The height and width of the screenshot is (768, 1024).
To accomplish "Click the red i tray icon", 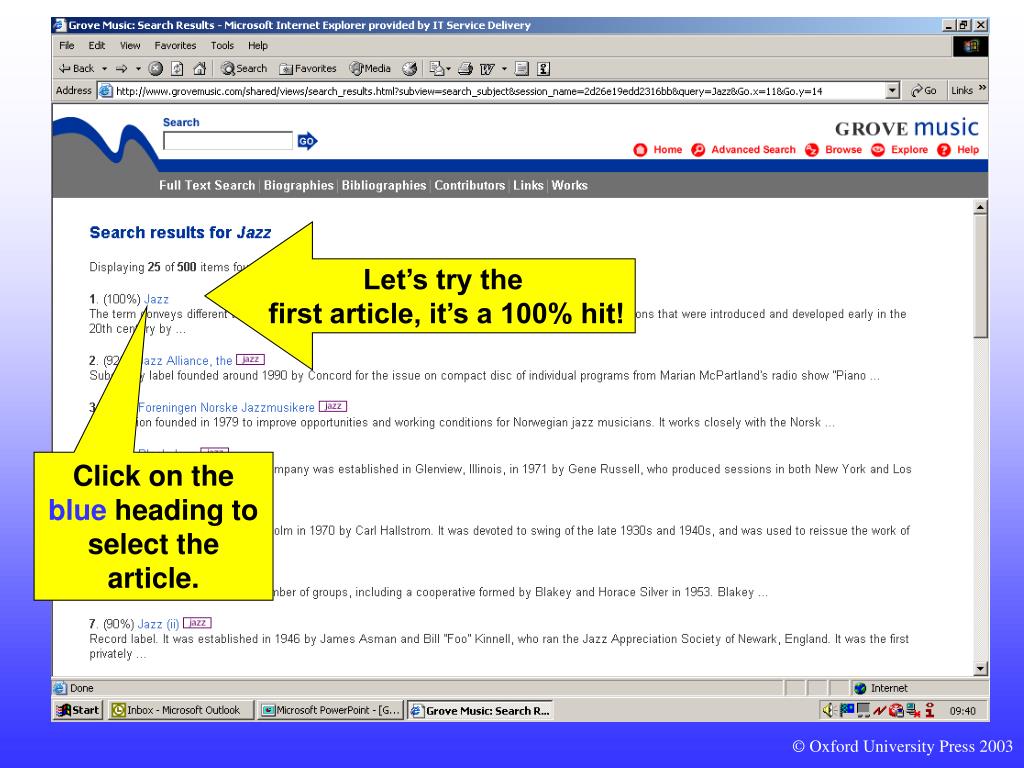I will pyautogui.click(x=930, y=711).
